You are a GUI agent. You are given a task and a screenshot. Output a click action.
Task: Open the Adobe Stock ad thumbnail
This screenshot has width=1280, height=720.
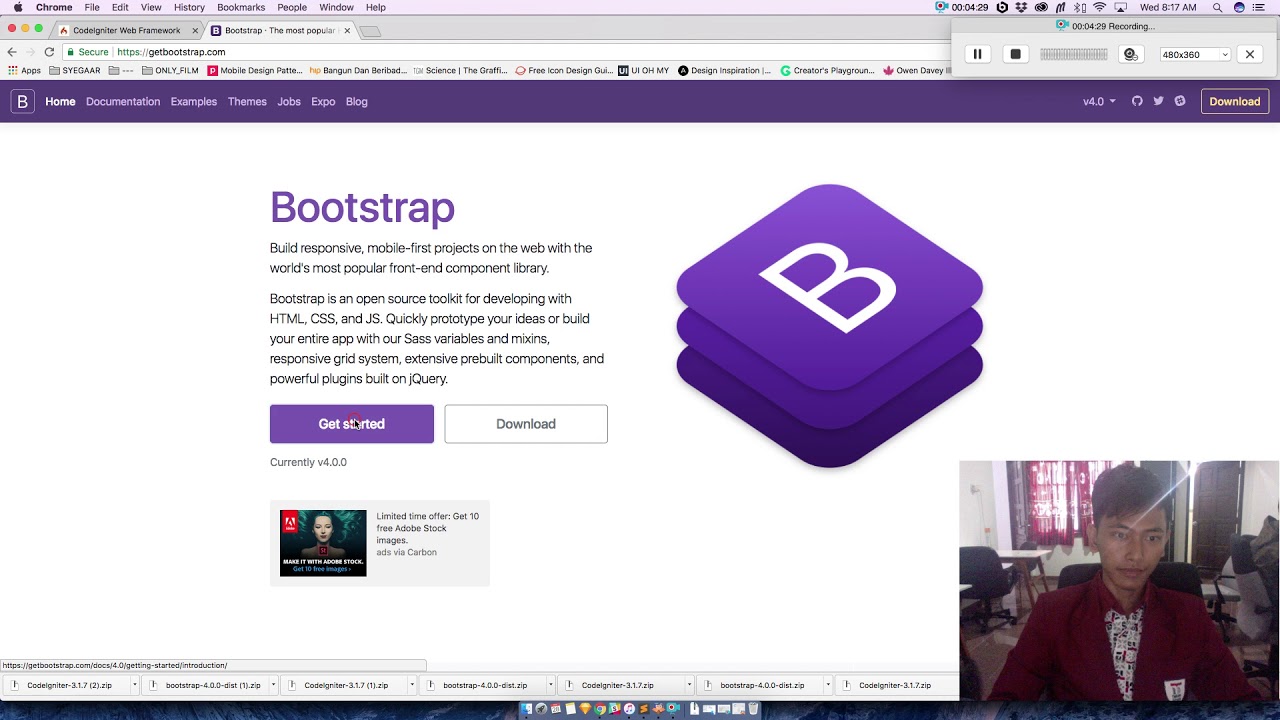coord(323,543)
